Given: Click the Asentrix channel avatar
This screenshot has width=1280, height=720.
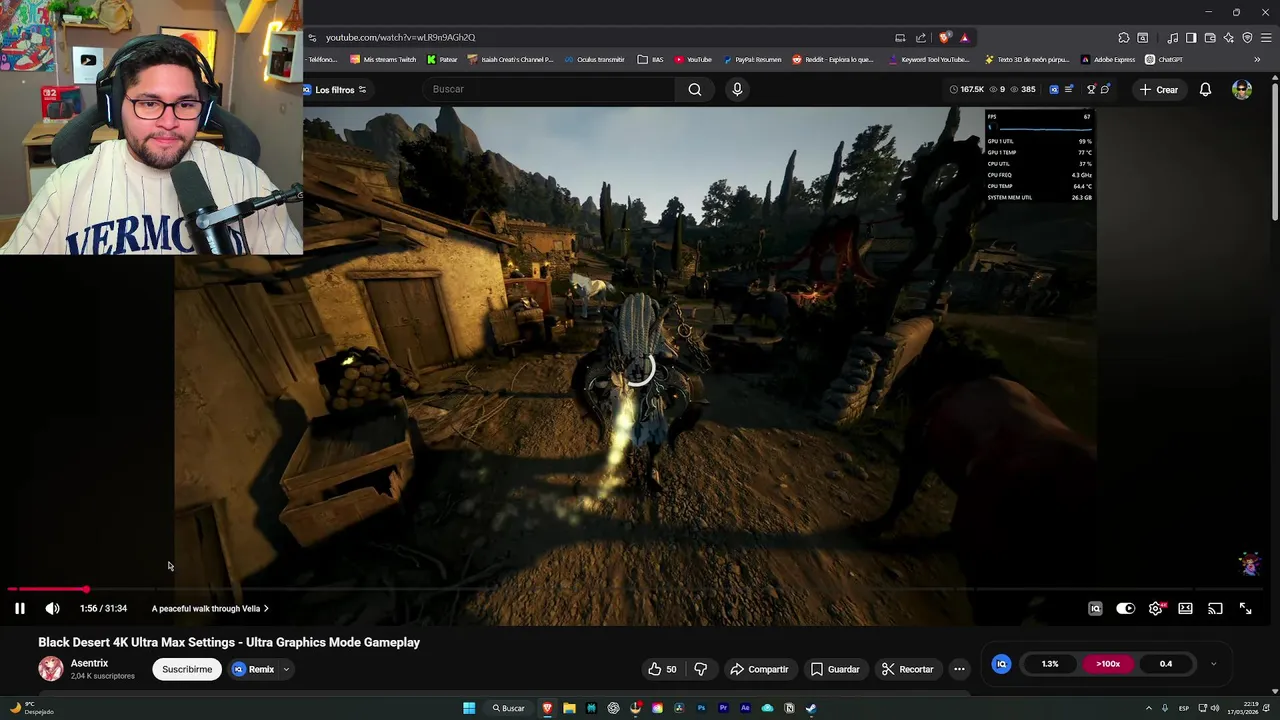Looking at the screenshot, I should (x=51, y=668).
